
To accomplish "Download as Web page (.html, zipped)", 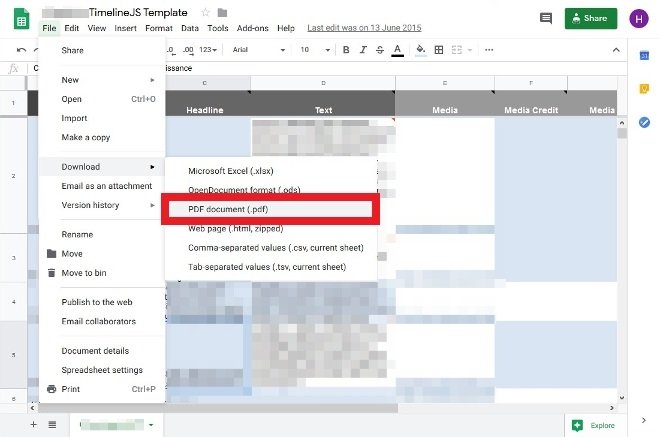I will (271, 229).
